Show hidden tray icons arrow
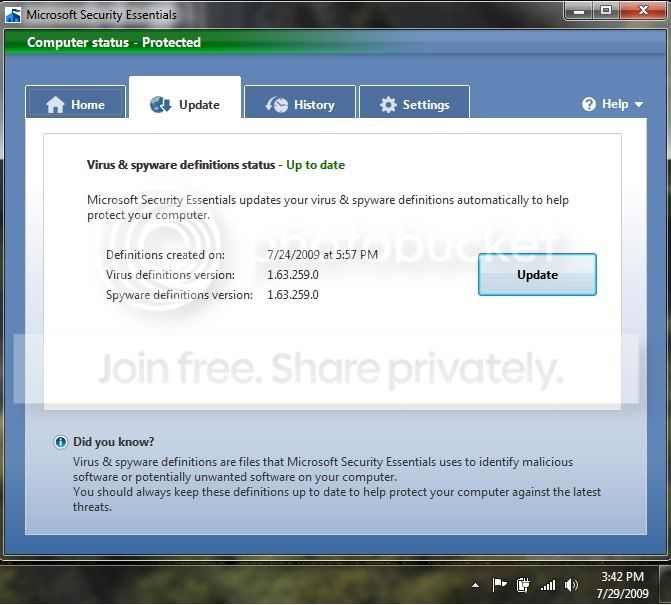671x605 pixels. coord(475,585)
